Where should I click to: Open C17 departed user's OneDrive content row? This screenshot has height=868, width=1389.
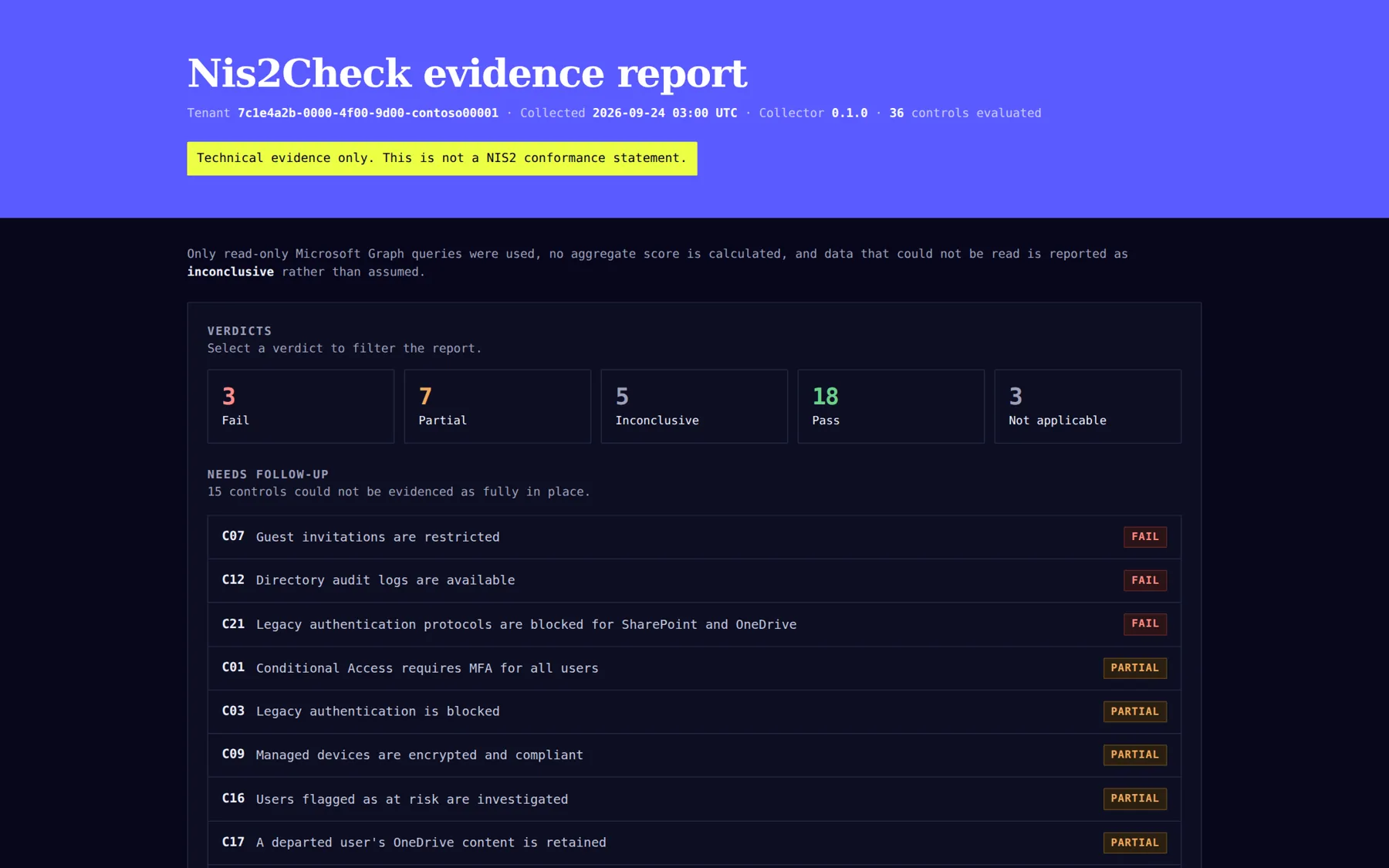click(694, 843)
